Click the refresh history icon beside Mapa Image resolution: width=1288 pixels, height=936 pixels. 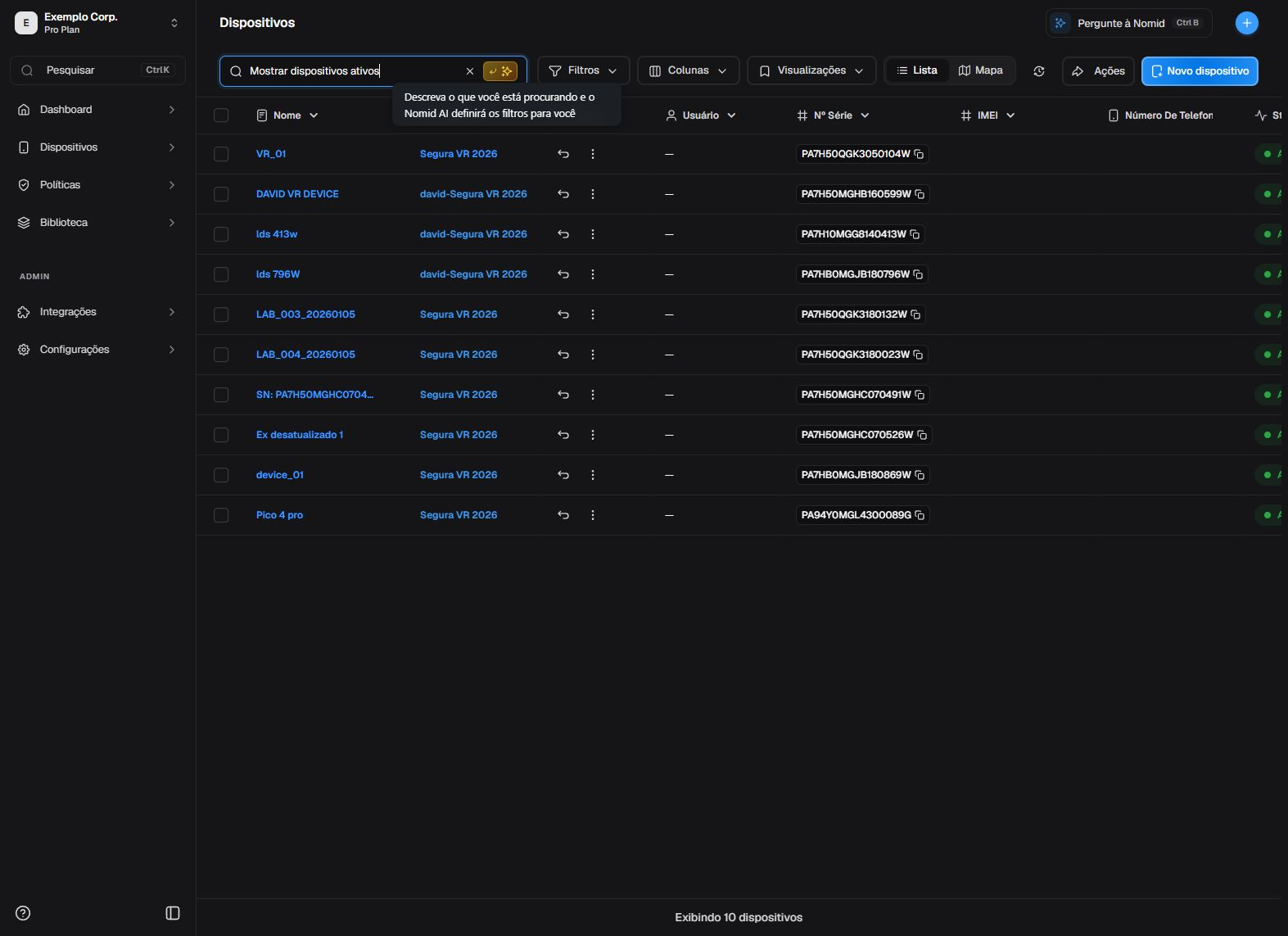click(1039, 71)
